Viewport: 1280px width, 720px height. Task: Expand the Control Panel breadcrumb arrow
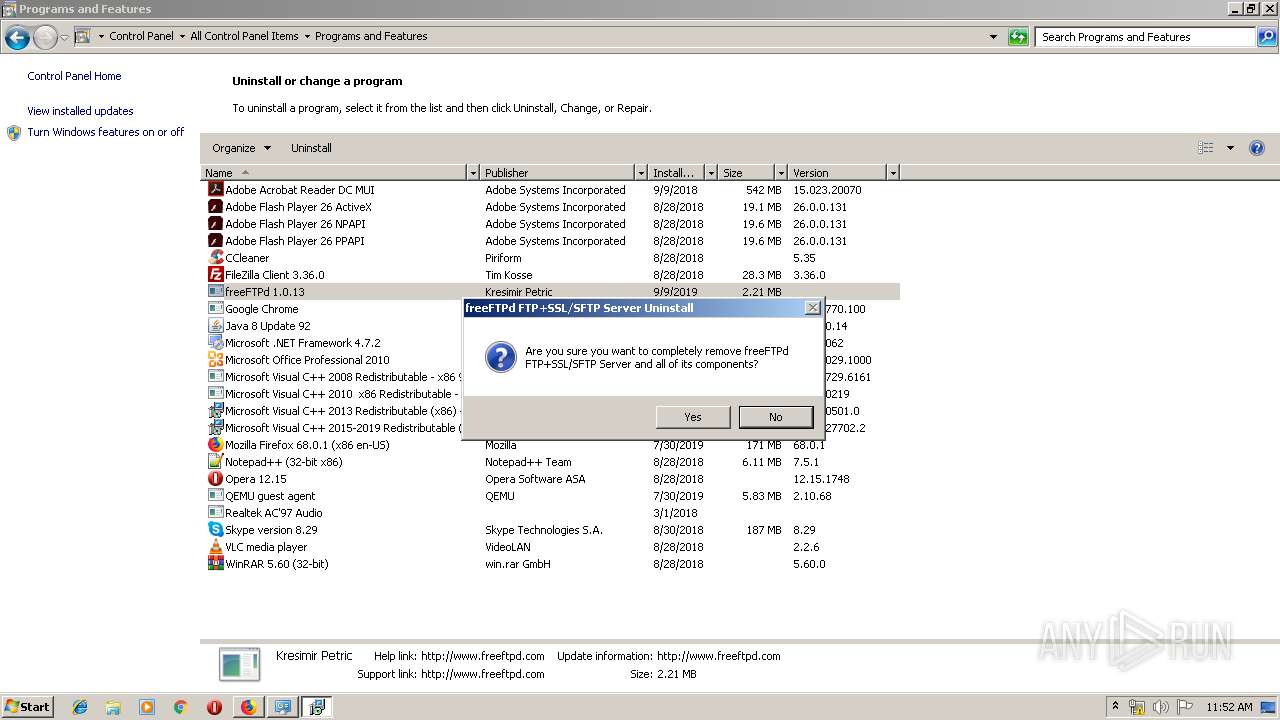[182, 36]
